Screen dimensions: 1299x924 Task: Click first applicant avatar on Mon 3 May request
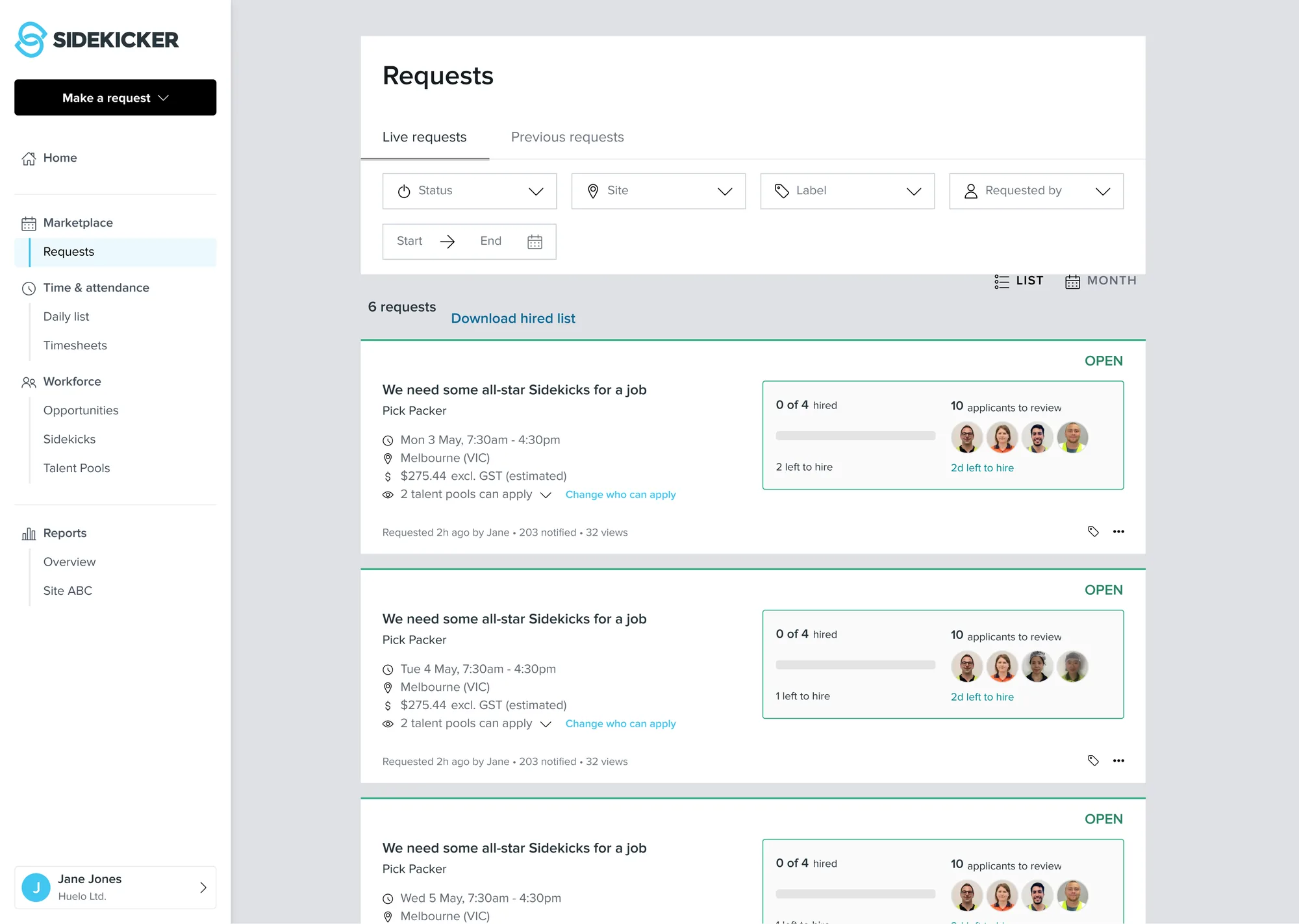click(x=967, y=438)
